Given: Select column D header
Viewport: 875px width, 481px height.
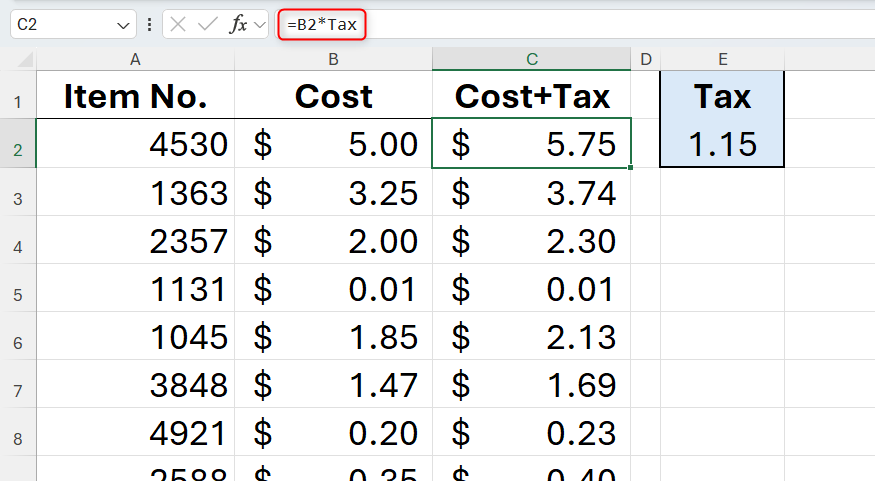Looking at the screenshot, I should (646, 59).
